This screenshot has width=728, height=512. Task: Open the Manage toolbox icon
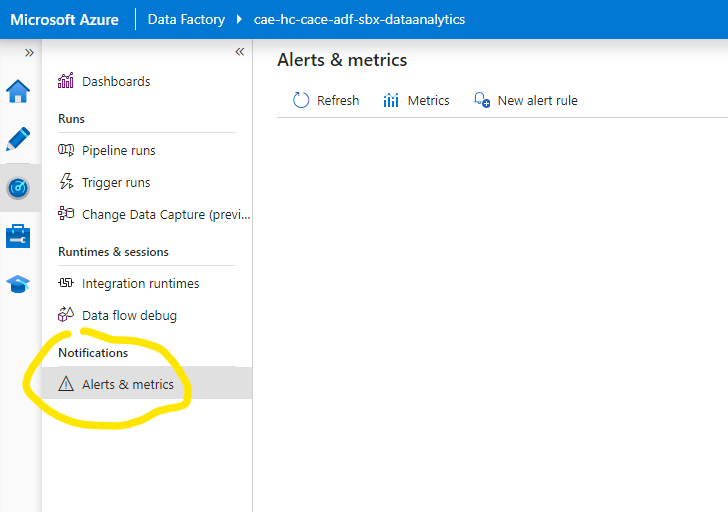click(18, 236)
